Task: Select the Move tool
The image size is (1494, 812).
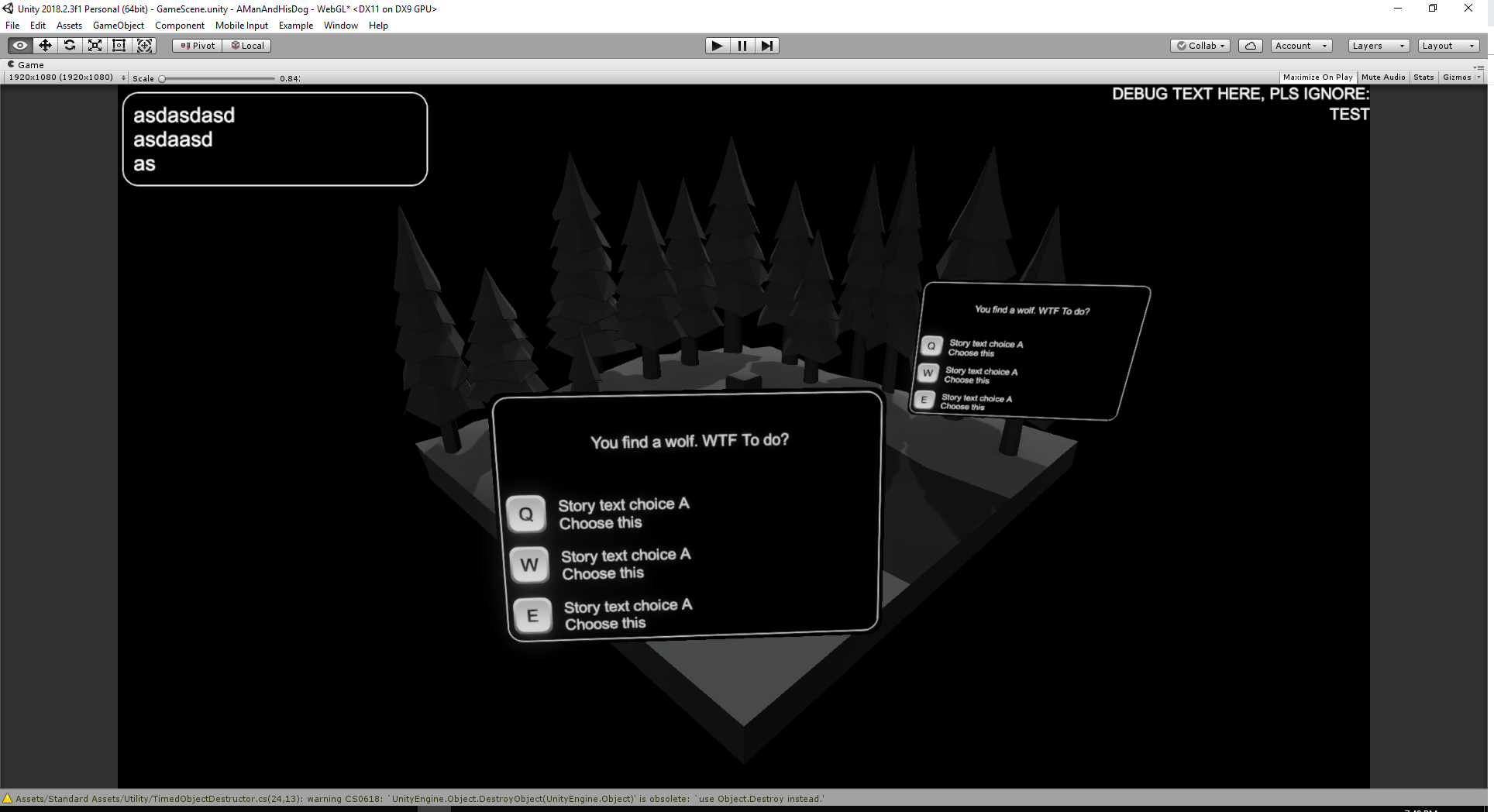Action: pyautogui.click(x=44, y=45)
